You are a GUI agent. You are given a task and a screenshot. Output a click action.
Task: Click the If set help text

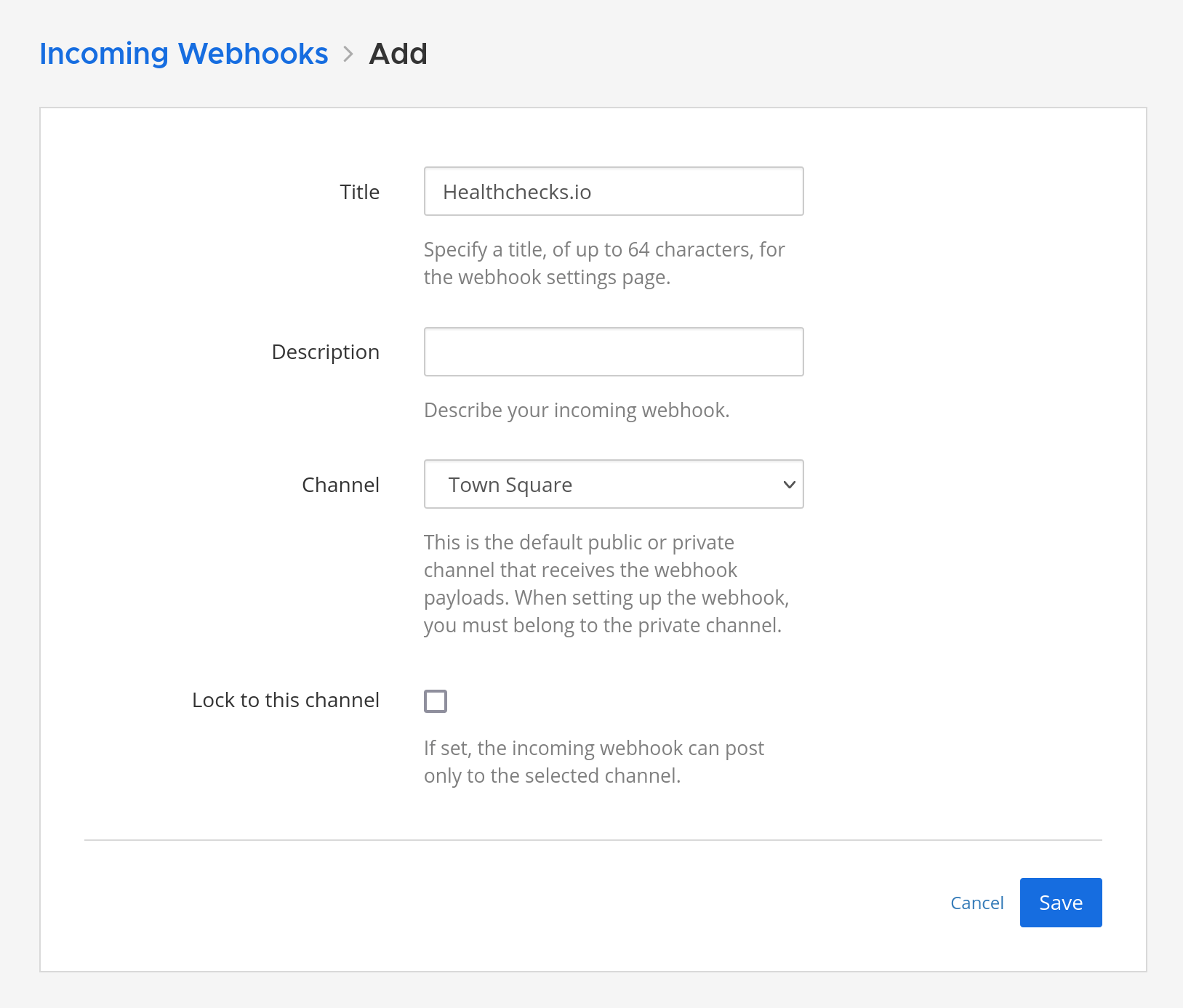point(593,762)
